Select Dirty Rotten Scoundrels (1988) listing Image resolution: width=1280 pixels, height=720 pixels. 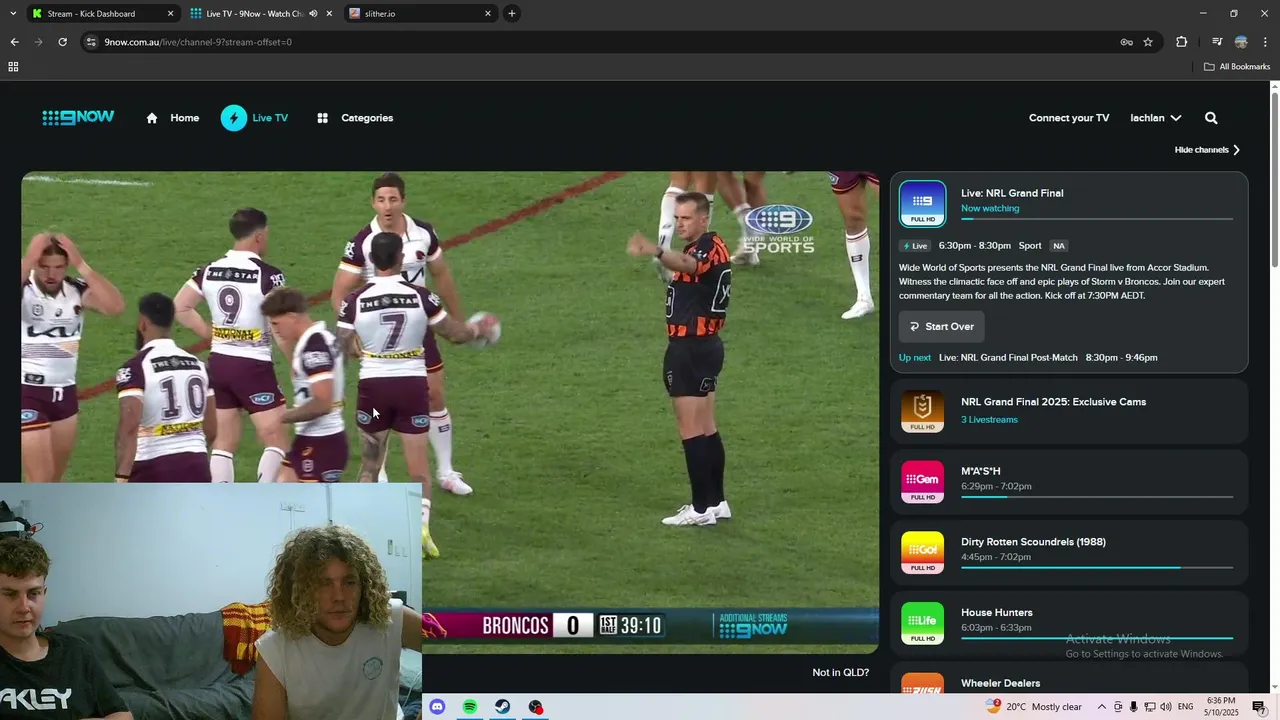(1069, 552)
